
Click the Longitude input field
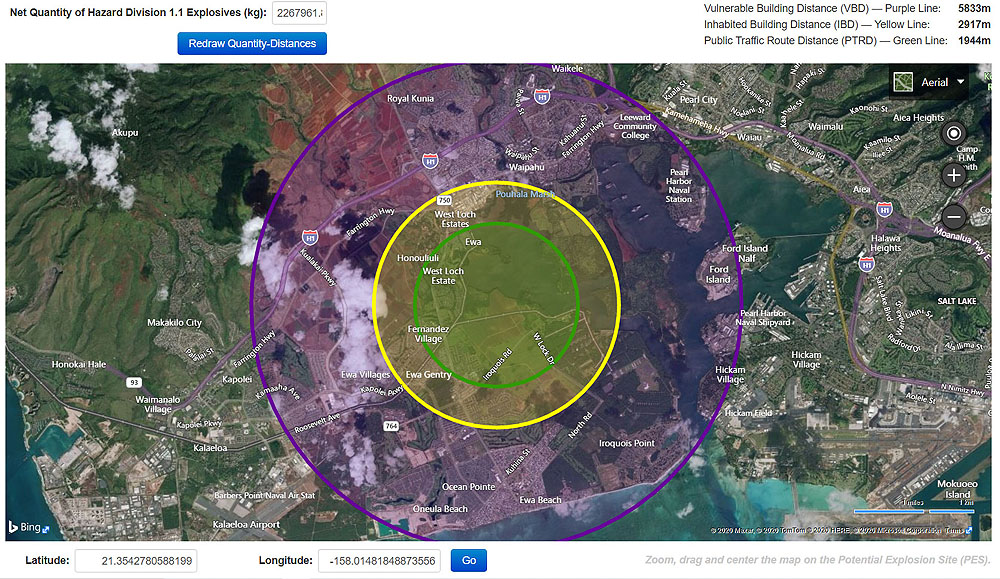[379, 560]
